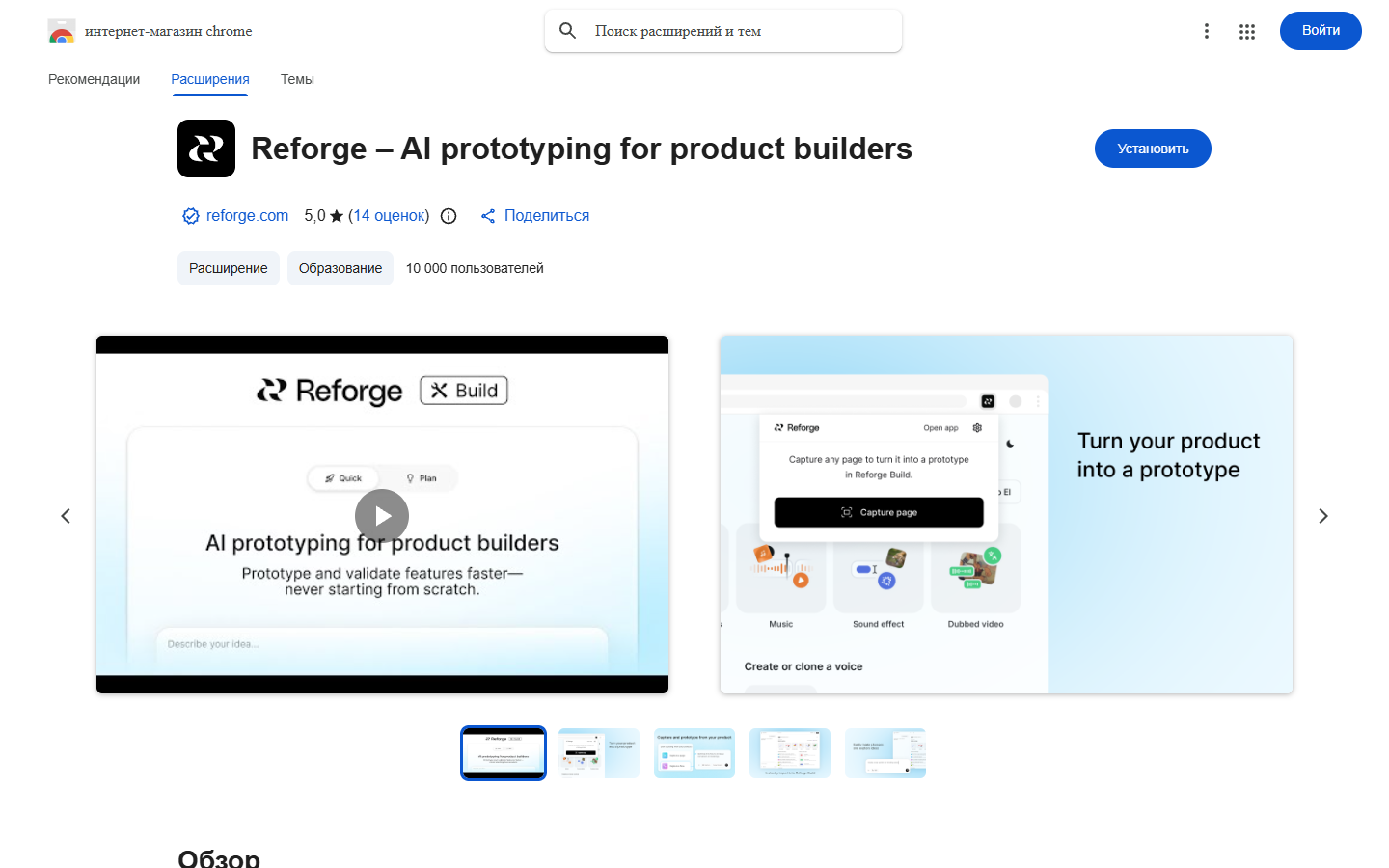Screen dimensions: 1389x868
Task: Click the Образование category chip
Action: [340, 268]
